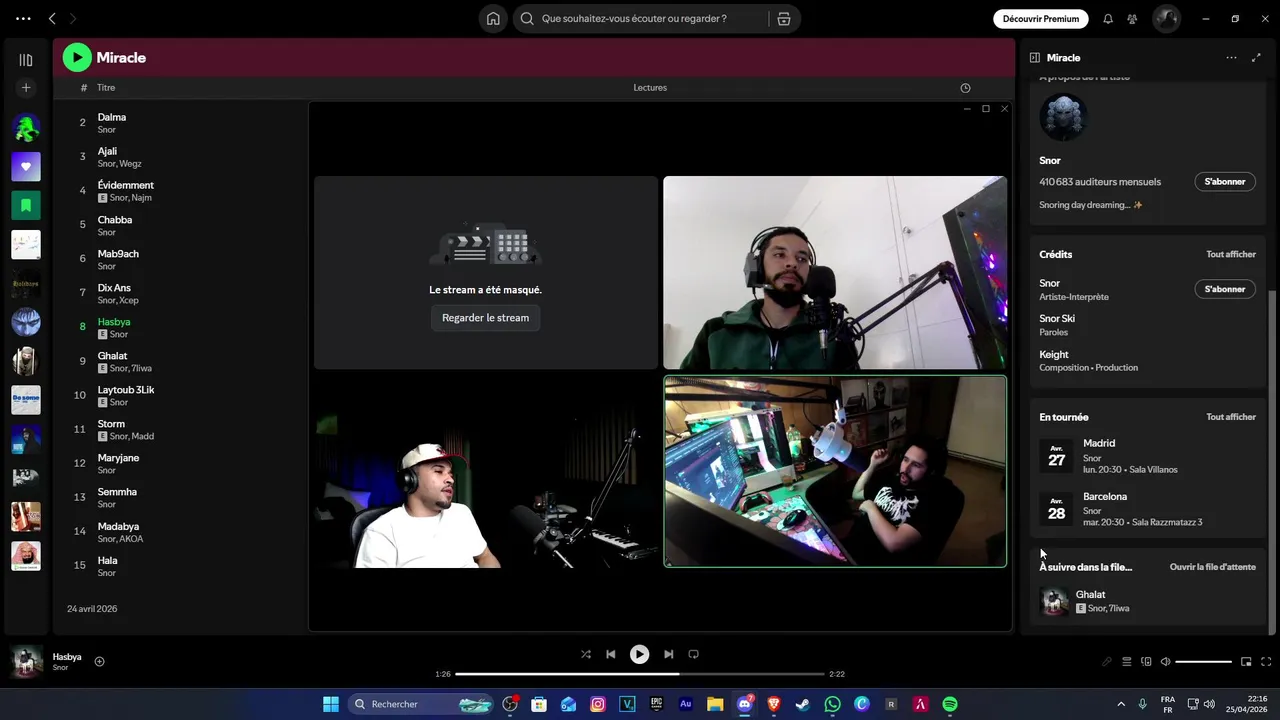The width and height of the screenshot is (1280, 720).
Task: Open user profile avatar menu
Action: (1166, 19)
